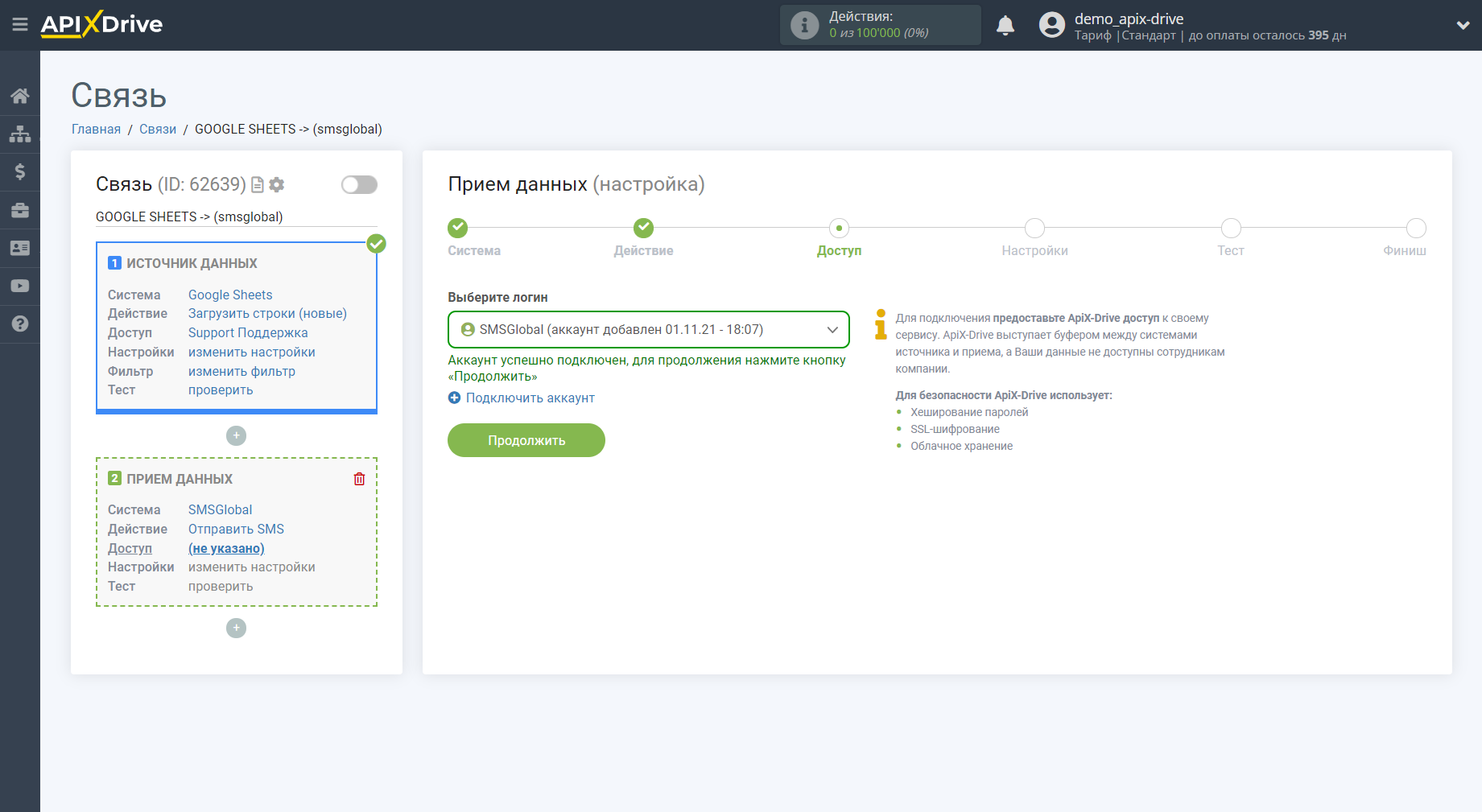Open the Связи breadcrumb link
Image resolution: width=1482 pixels, height=812 pixels.
[158, 129]
